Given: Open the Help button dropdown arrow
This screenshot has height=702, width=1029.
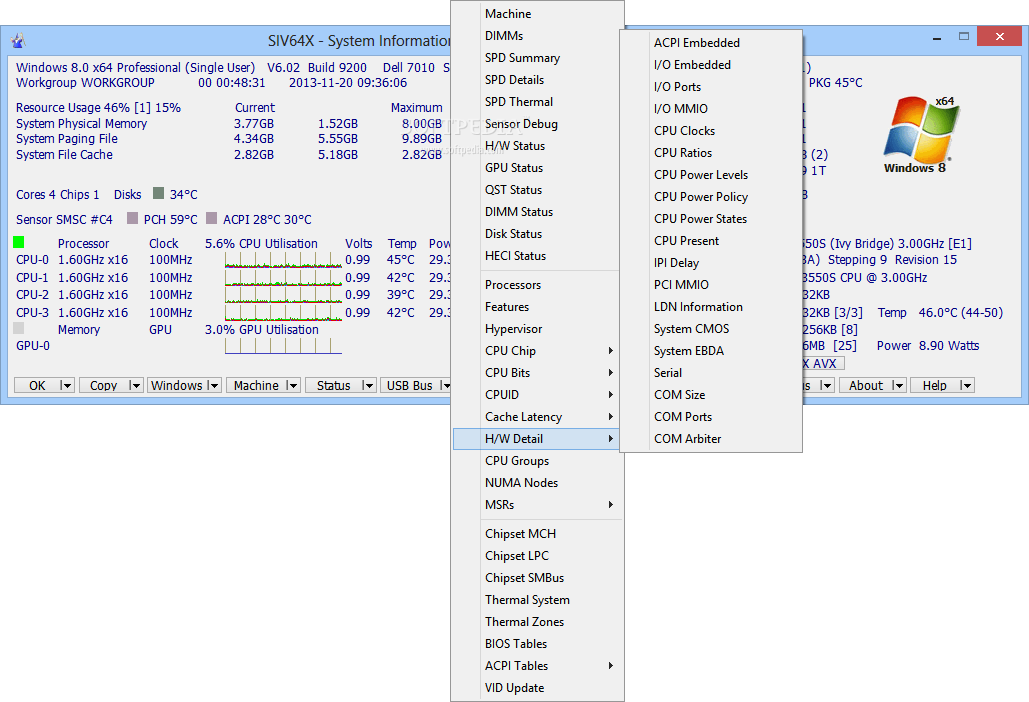Looking at the screenshot, I should click(x=967, y=385).
